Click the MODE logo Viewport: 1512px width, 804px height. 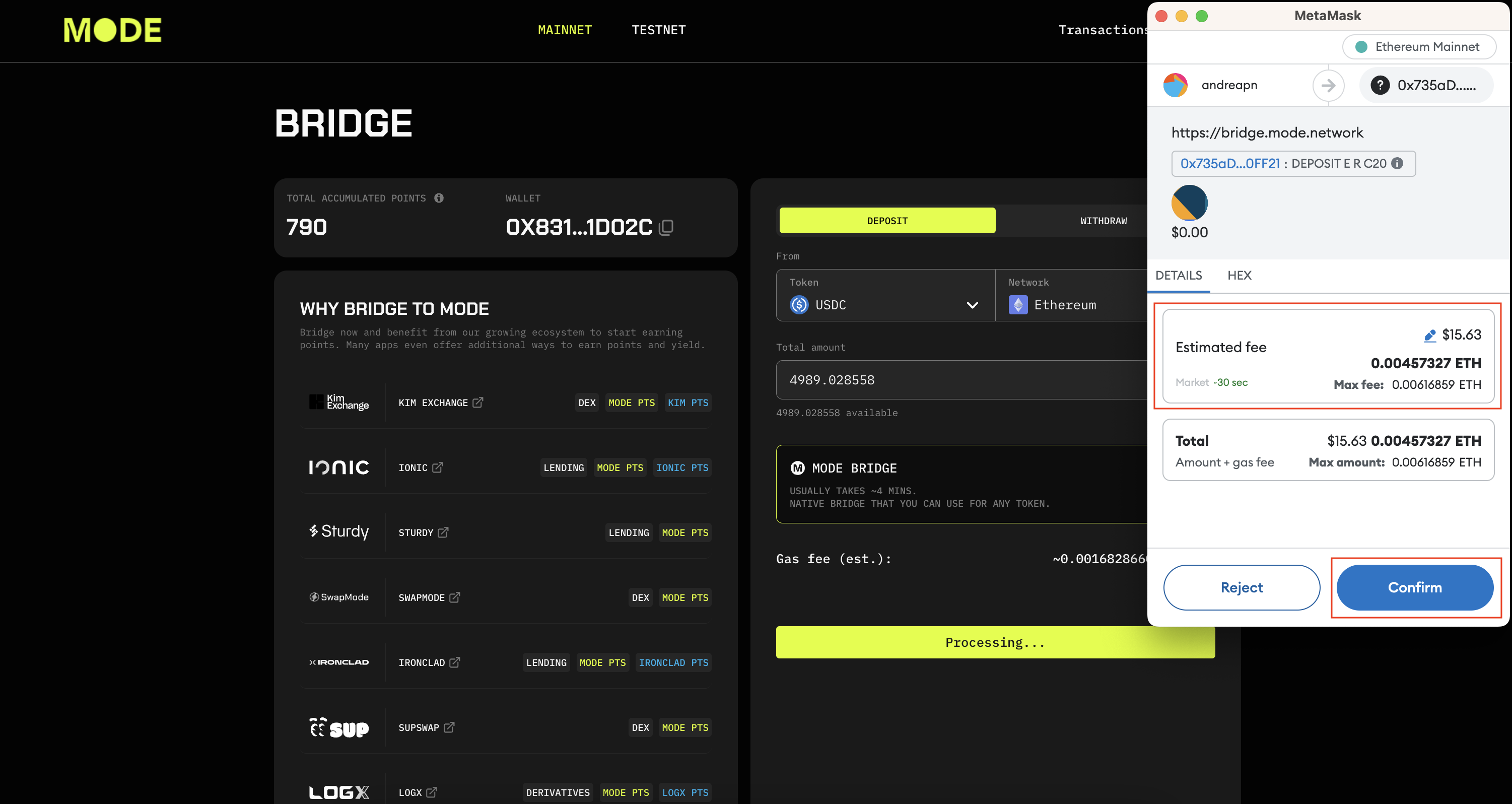click(112, 30)
